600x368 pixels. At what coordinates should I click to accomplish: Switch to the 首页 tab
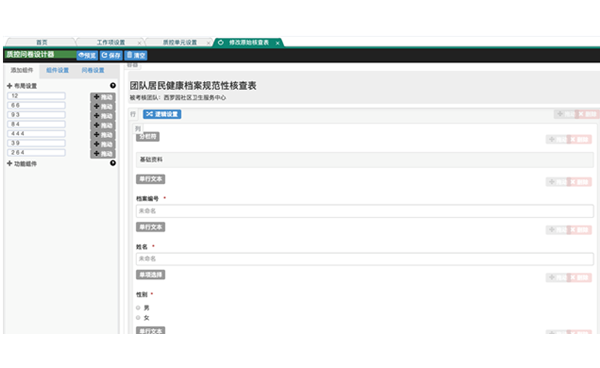tap(41, 42)
